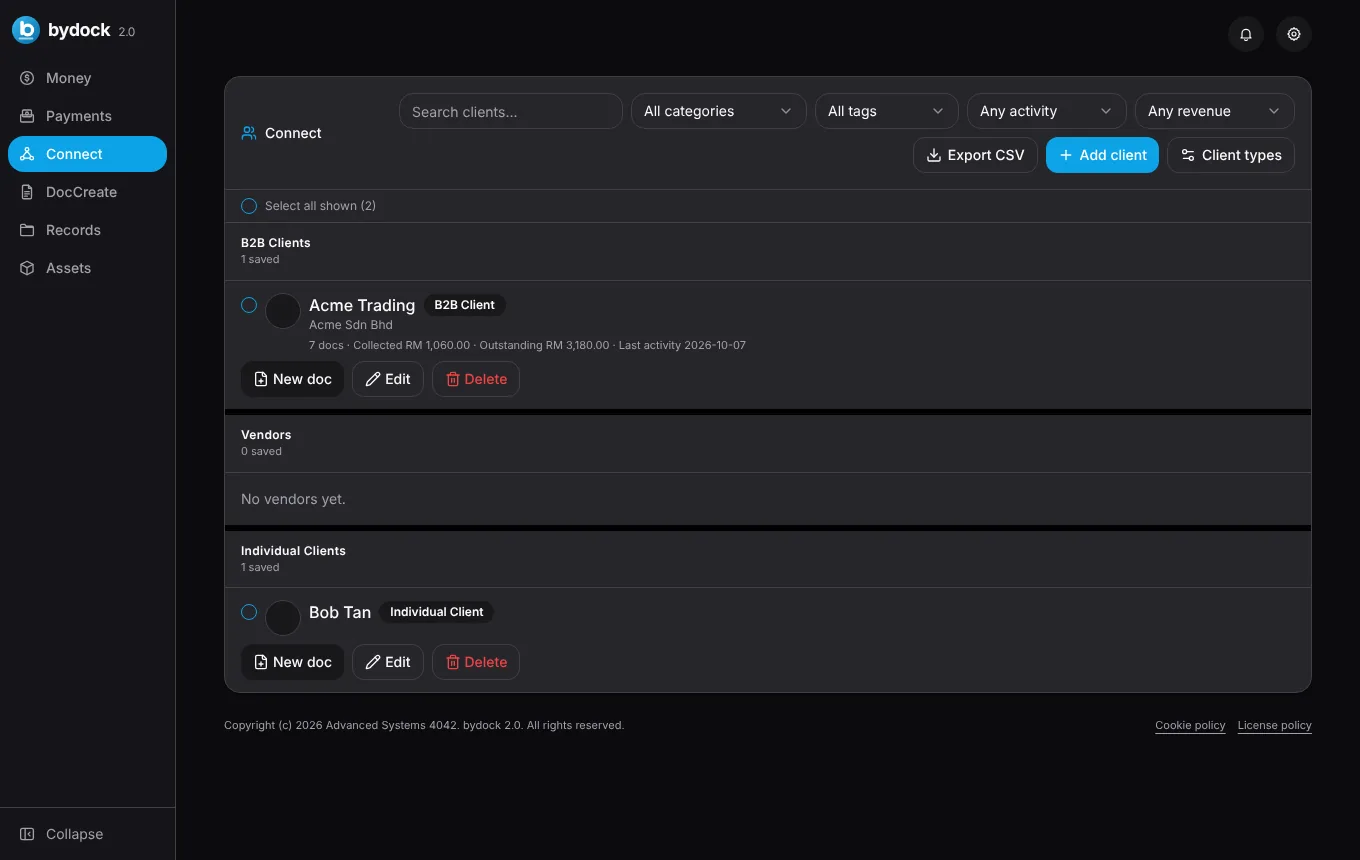
Task: Open DocCreate from sidebar
Action: 87,192
